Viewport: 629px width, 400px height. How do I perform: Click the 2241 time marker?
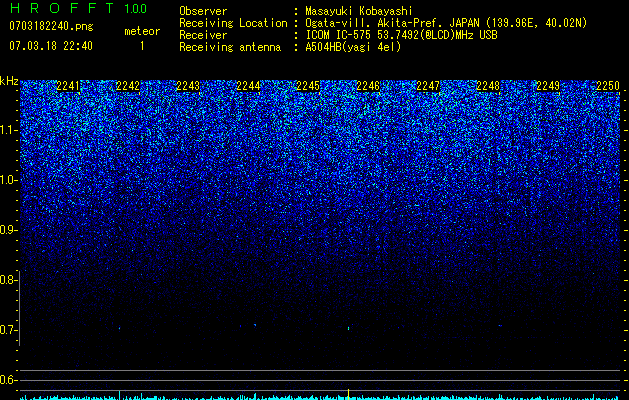point(68,86)
